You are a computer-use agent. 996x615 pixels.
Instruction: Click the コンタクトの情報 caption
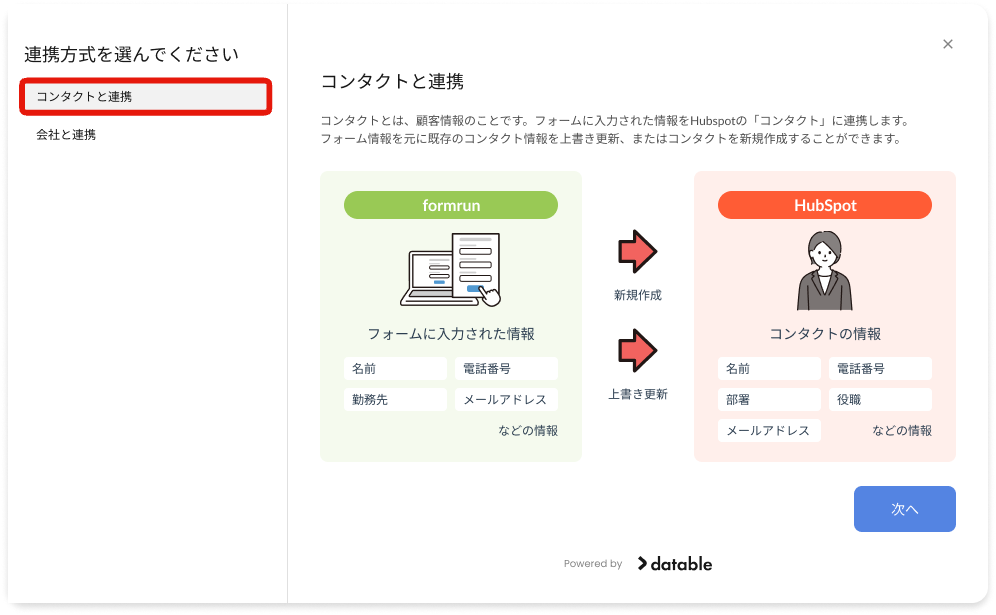825,334
